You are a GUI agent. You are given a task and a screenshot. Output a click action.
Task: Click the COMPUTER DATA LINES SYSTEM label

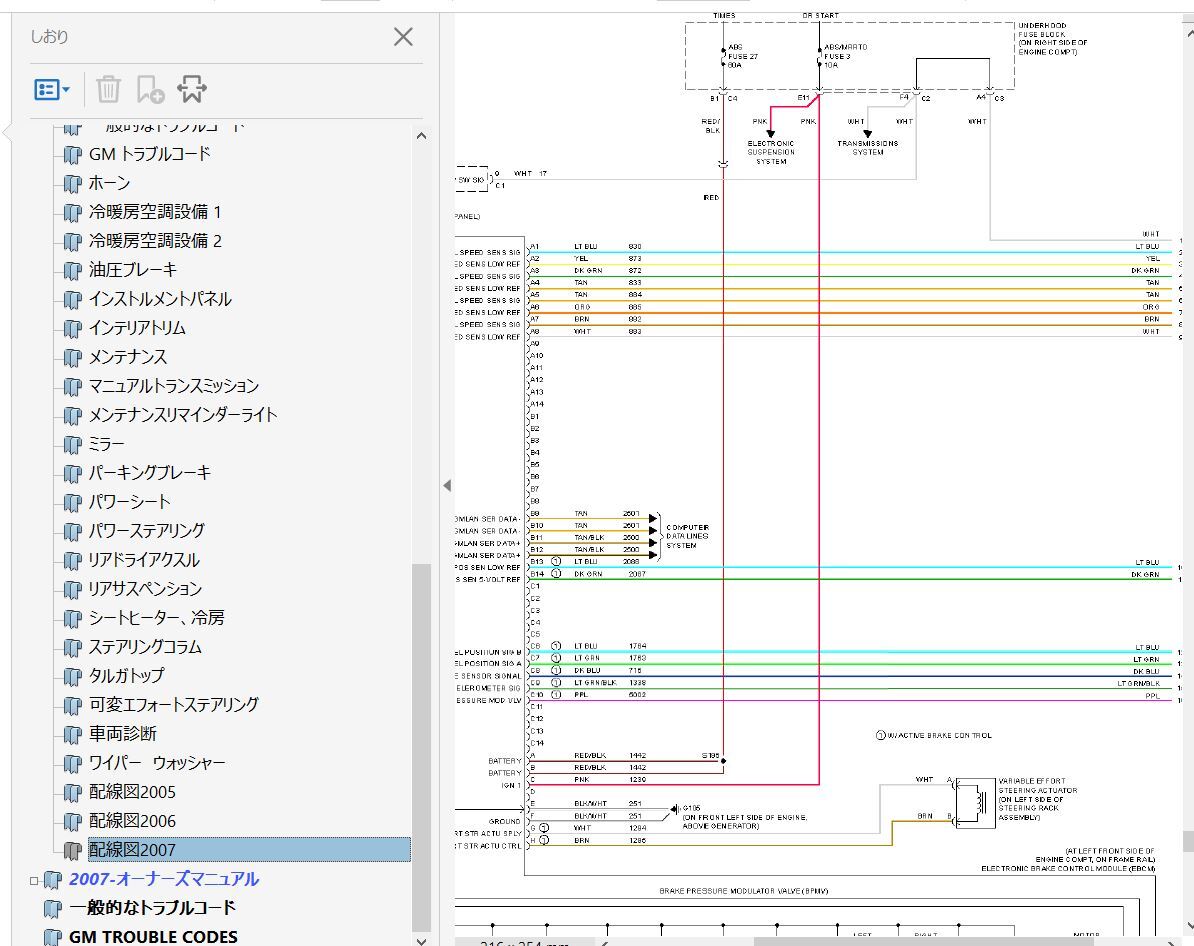tap(688, 536)
